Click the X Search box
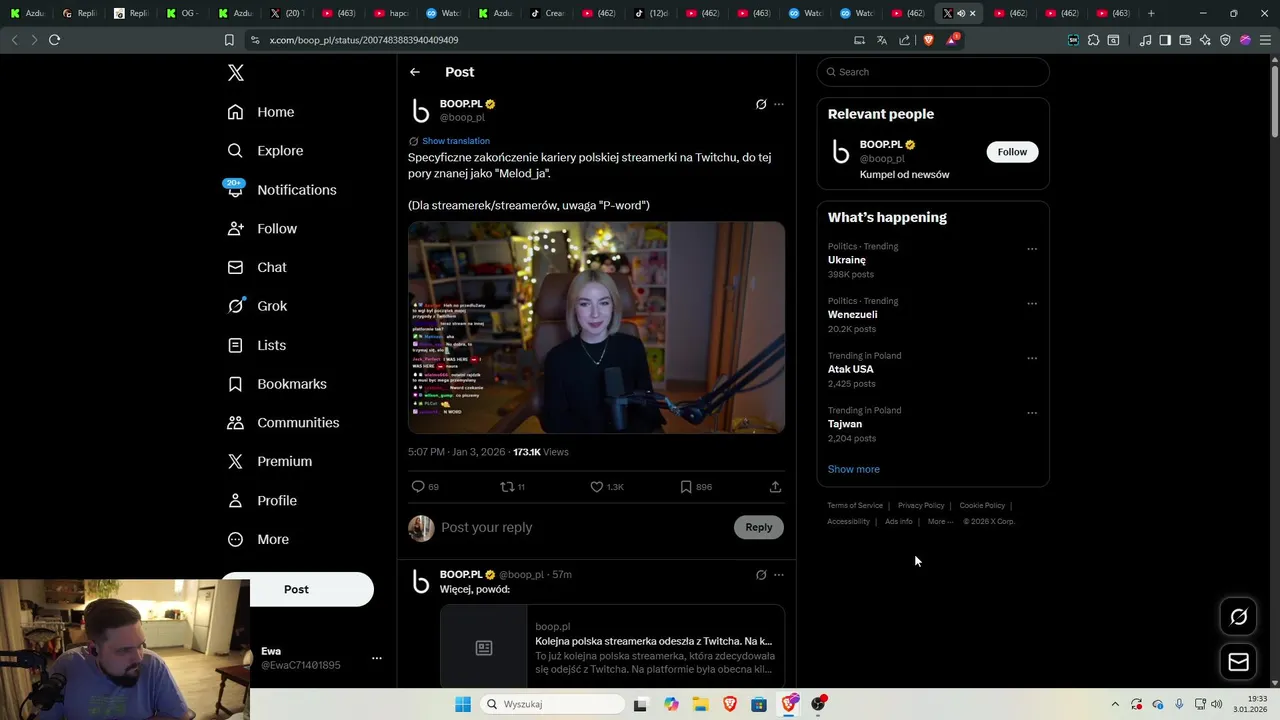This screenshot has height=720, width=1280. [x=933, y=72]
